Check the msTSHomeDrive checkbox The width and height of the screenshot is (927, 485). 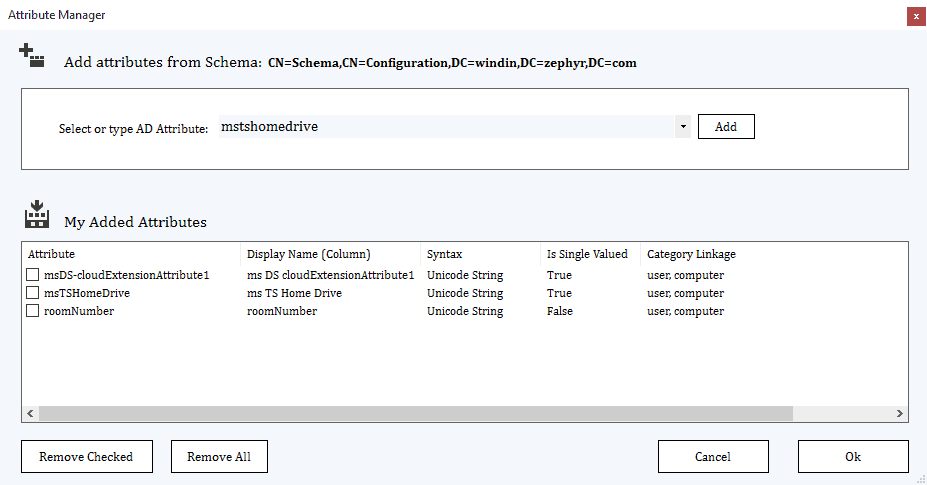click(x=33, y=293)
